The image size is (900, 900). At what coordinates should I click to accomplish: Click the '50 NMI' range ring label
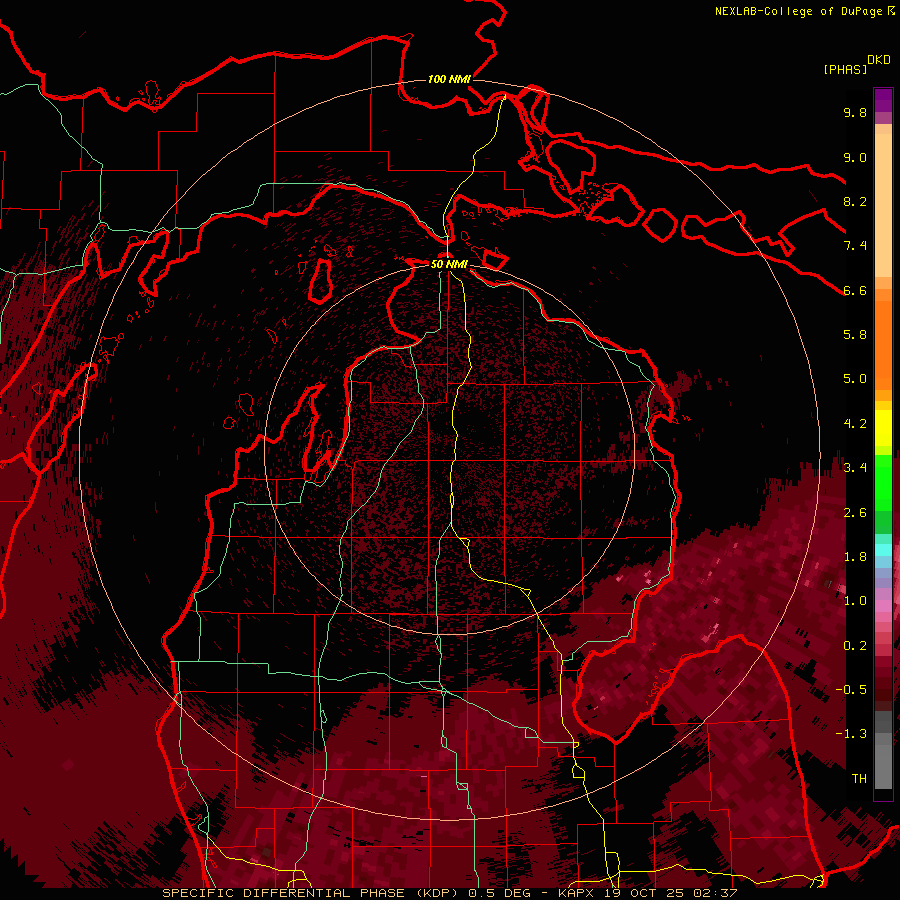click(449, 264)
